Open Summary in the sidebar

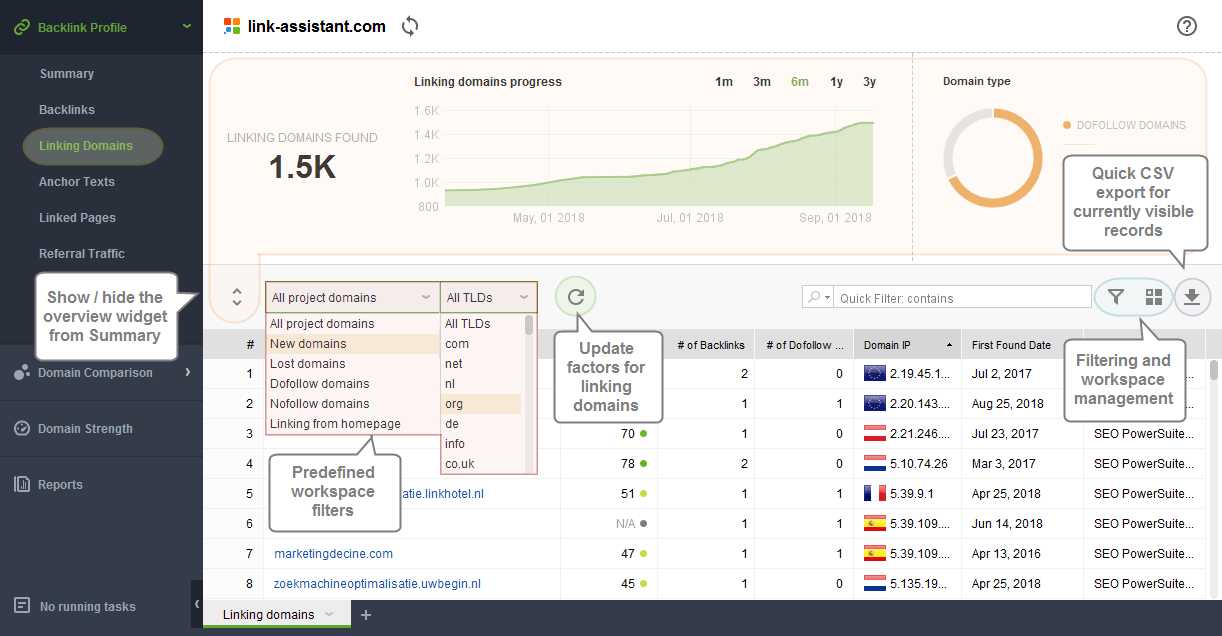[x=66, y=74]
